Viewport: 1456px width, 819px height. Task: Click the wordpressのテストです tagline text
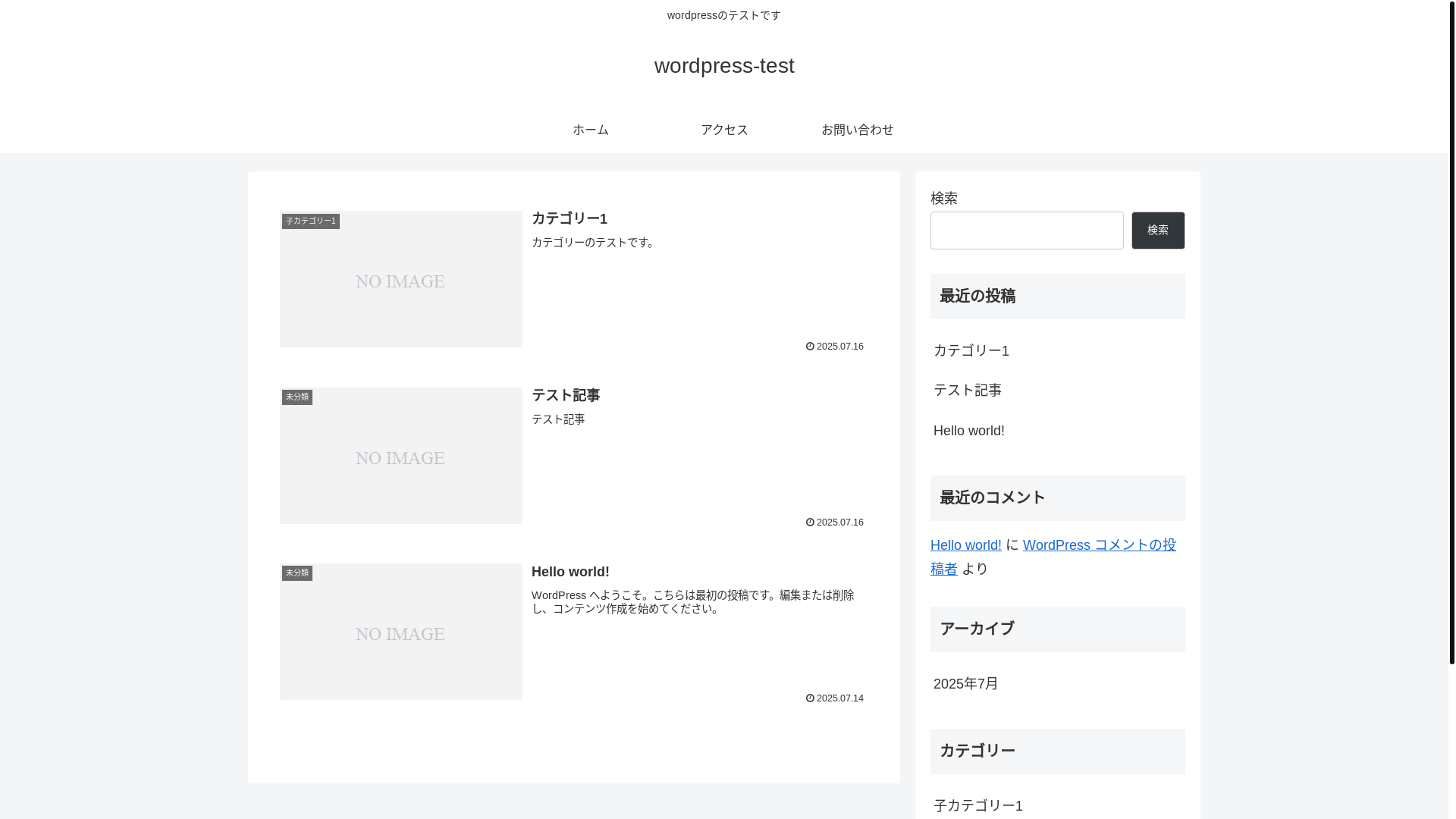(x=724, y=16)
